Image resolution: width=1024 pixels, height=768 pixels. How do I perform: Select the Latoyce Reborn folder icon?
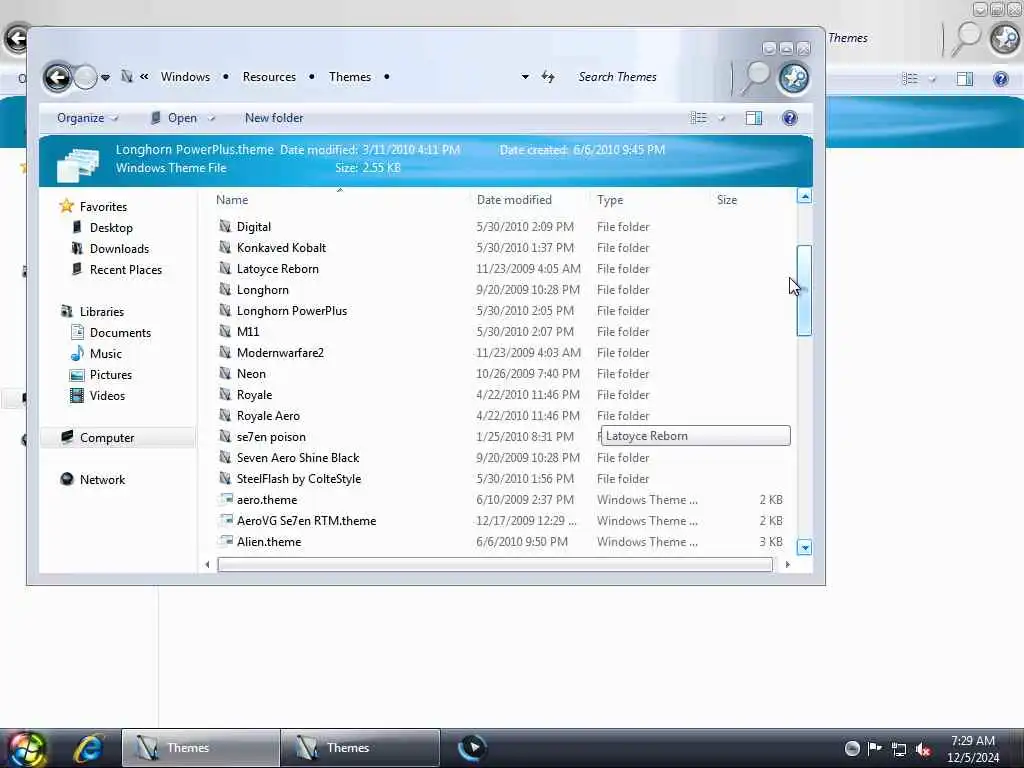click(x=225, y=268)
